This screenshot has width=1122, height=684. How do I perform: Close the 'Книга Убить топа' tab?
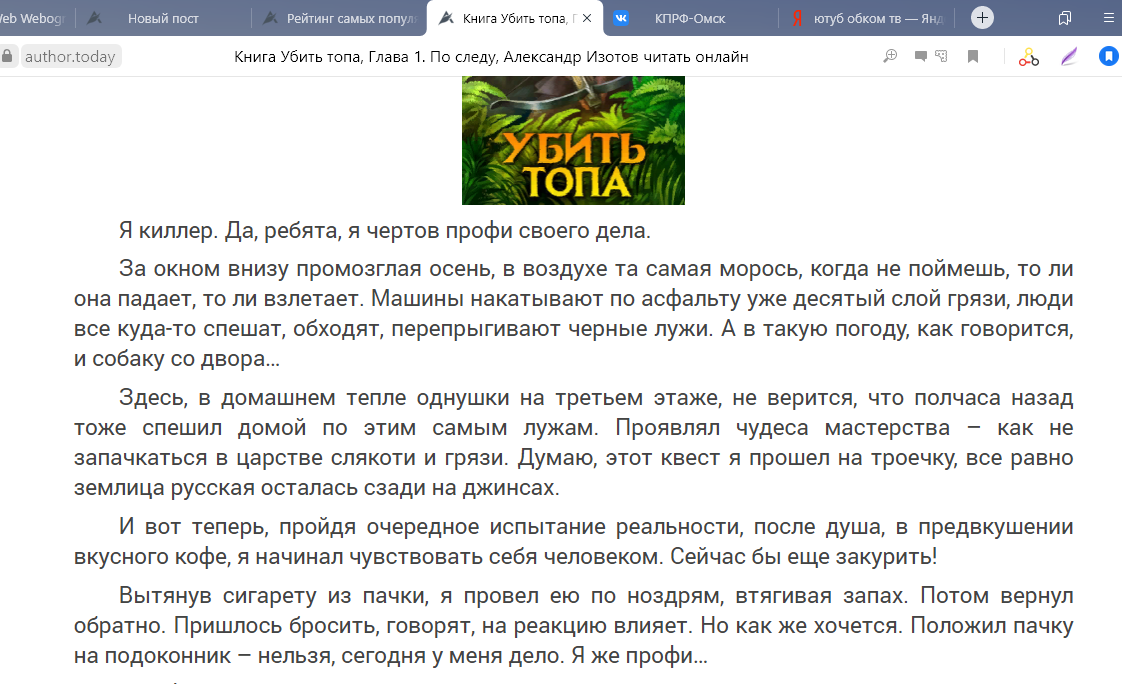coord(587,18)
